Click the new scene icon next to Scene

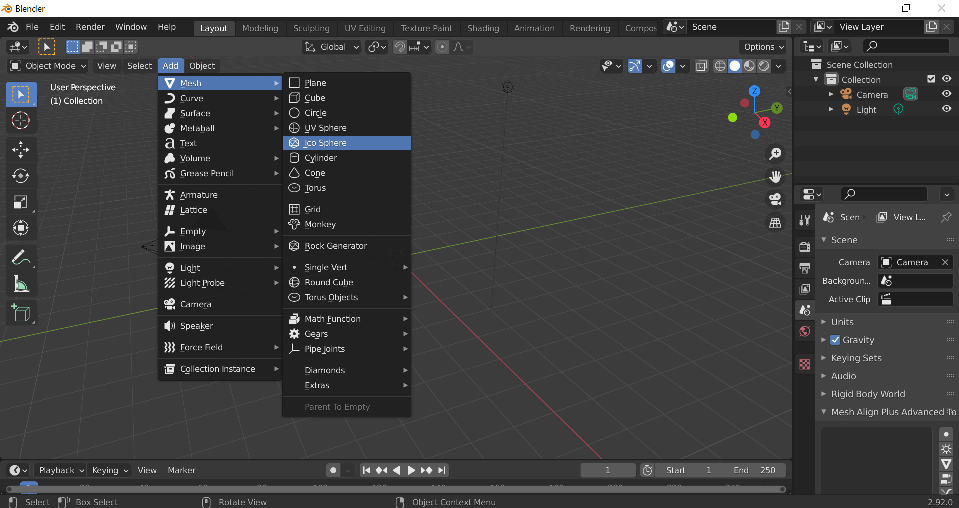point(783,27)
